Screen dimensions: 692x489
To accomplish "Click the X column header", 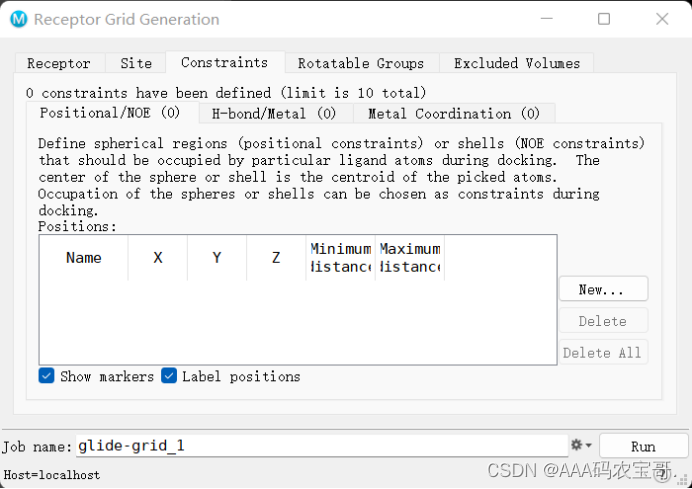I will coord(158,258).
